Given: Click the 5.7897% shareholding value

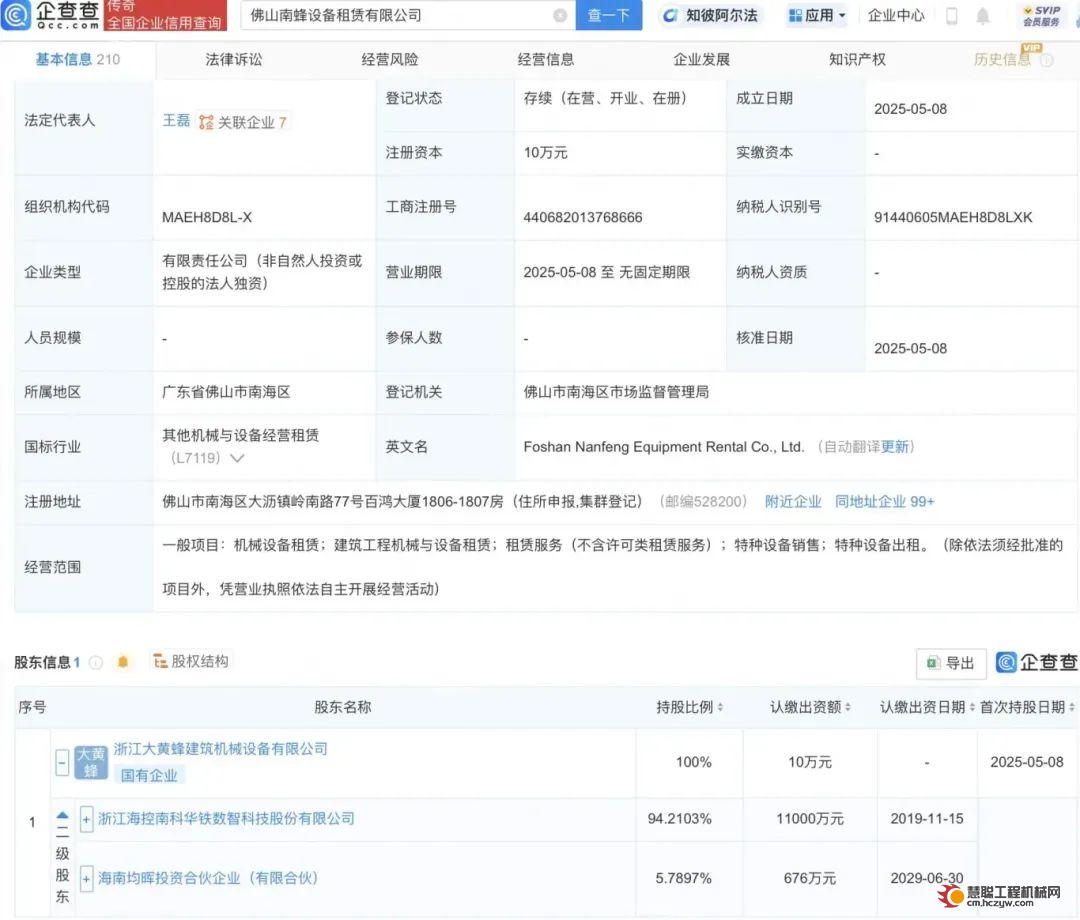Looking at the screenshot, I should [x=683, y=879].
